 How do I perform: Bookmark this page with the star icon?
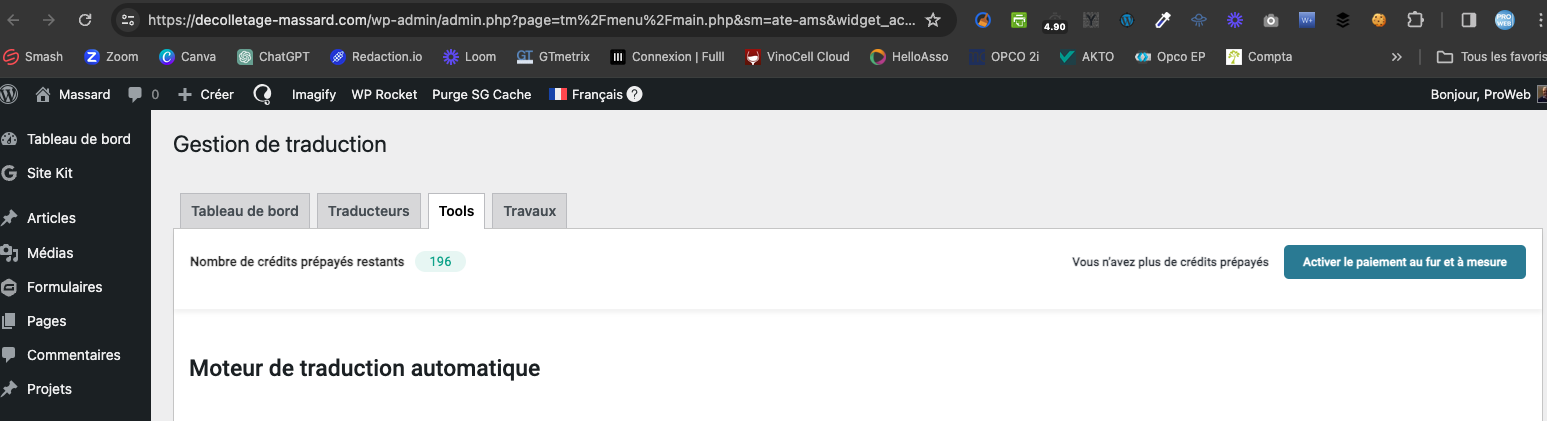coord(932,19)
